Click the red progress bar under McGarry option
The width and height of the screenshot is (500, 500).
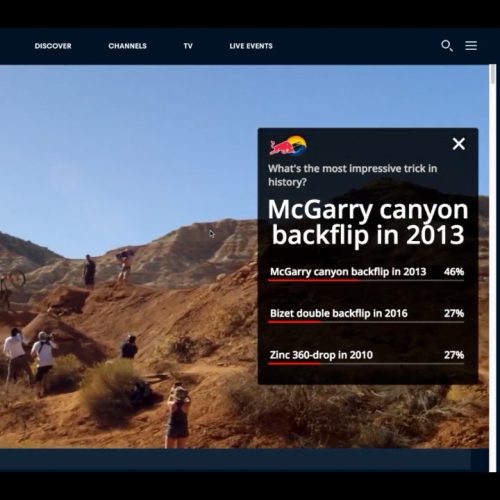[x=314, y=280]
